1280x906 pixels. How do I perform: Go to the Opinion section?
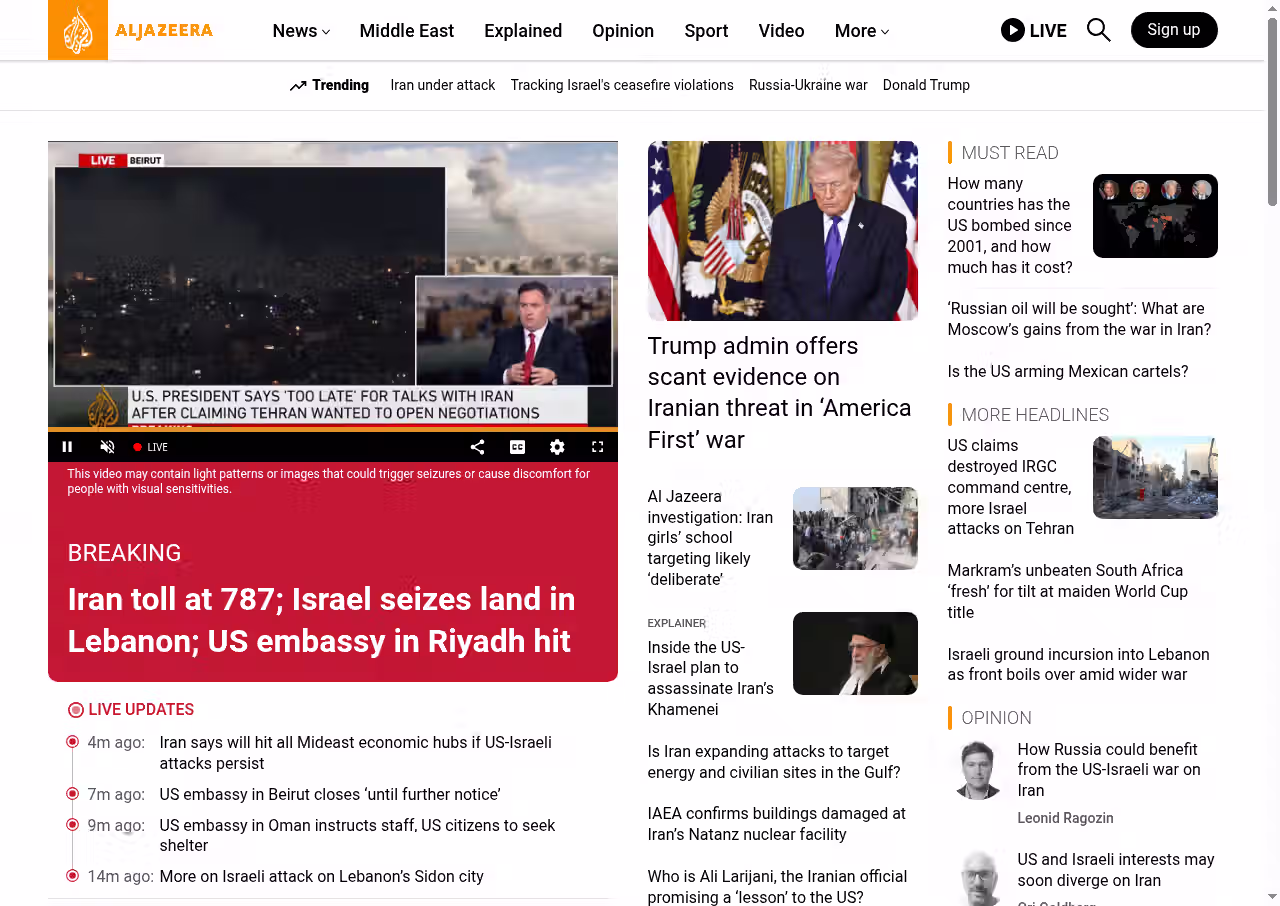622,31
